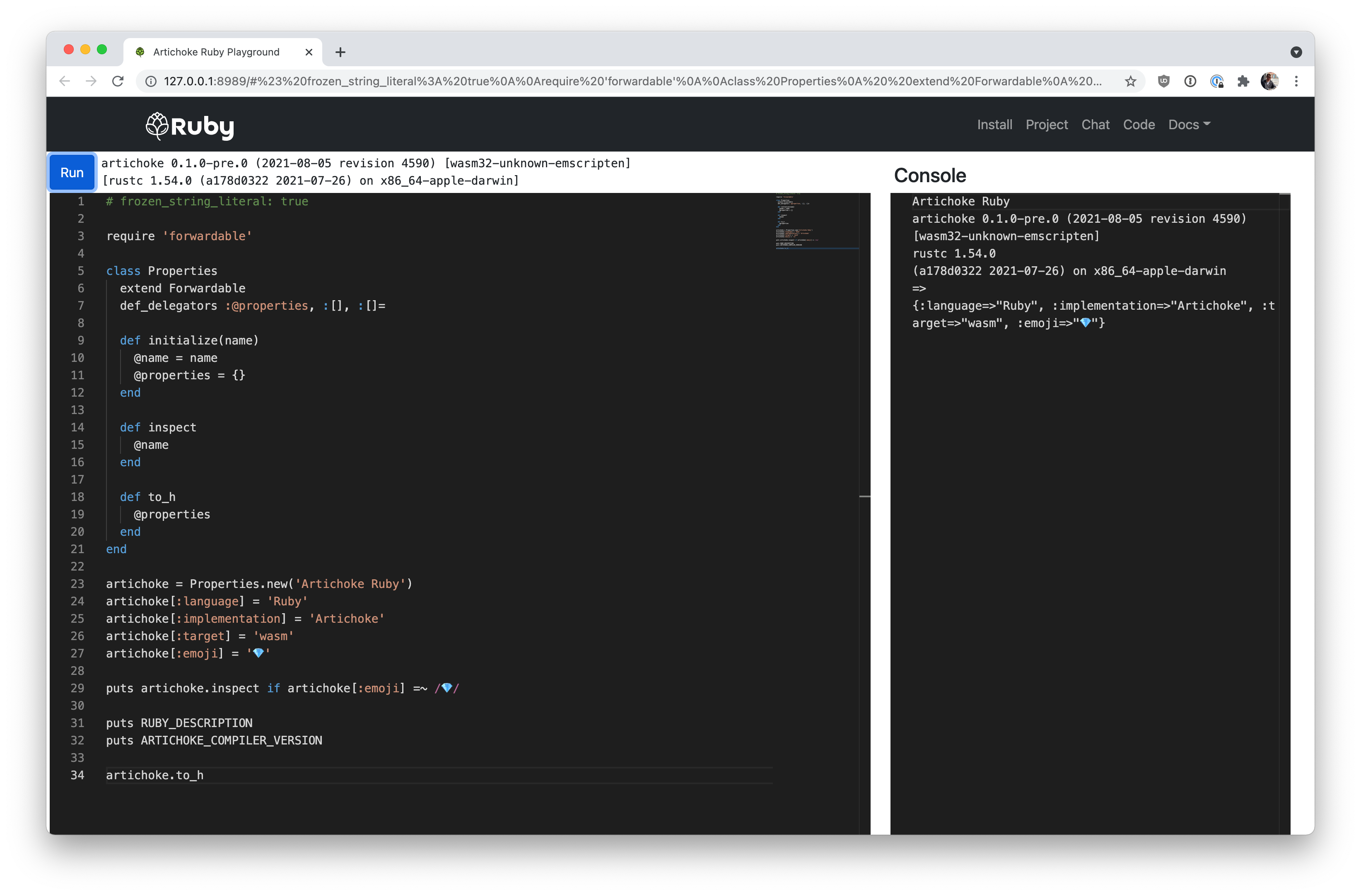Screen dimensions: 1361x896
Task: Go back with browser back arrow
Action: click(x=65, y=81)
